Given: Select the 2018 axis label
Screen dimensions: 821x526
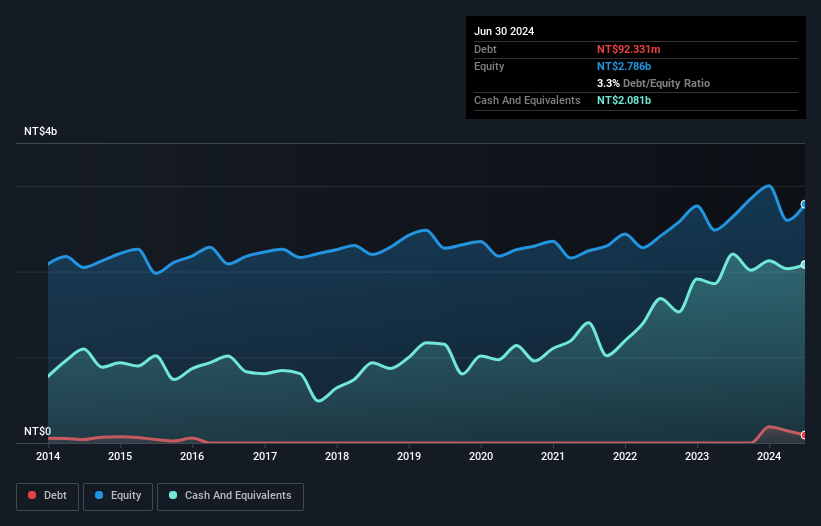Looking at the screenshot, I should pyautogui.click(x=337, y=456).
